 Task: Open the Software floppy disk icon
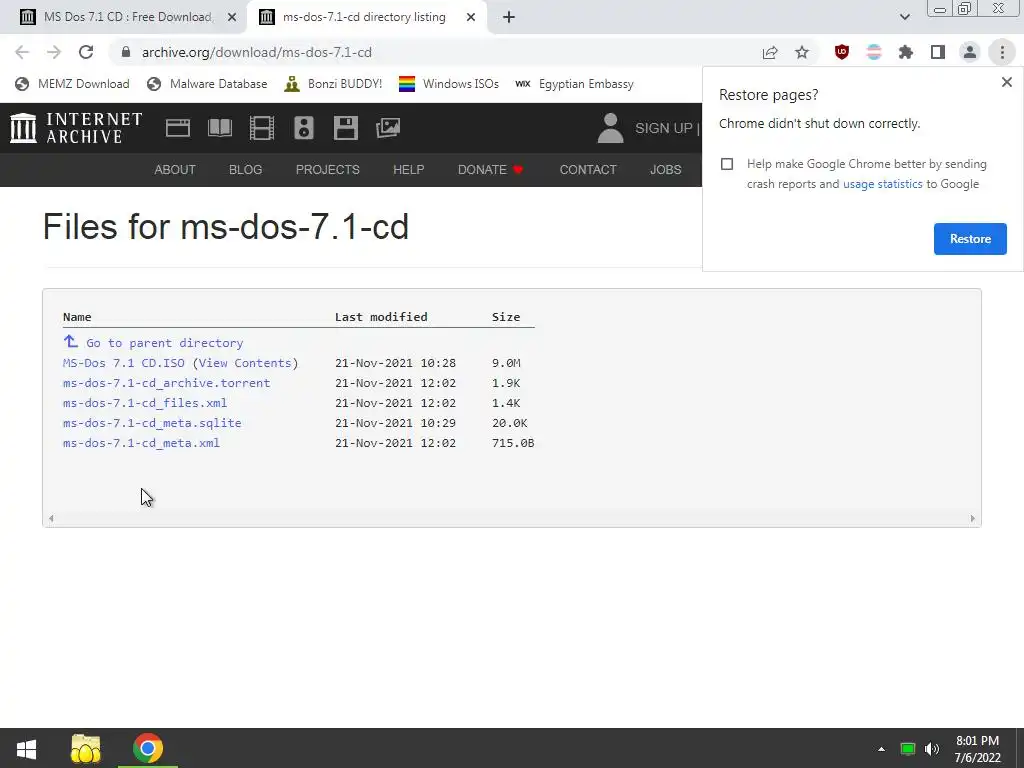coord(345,128)
